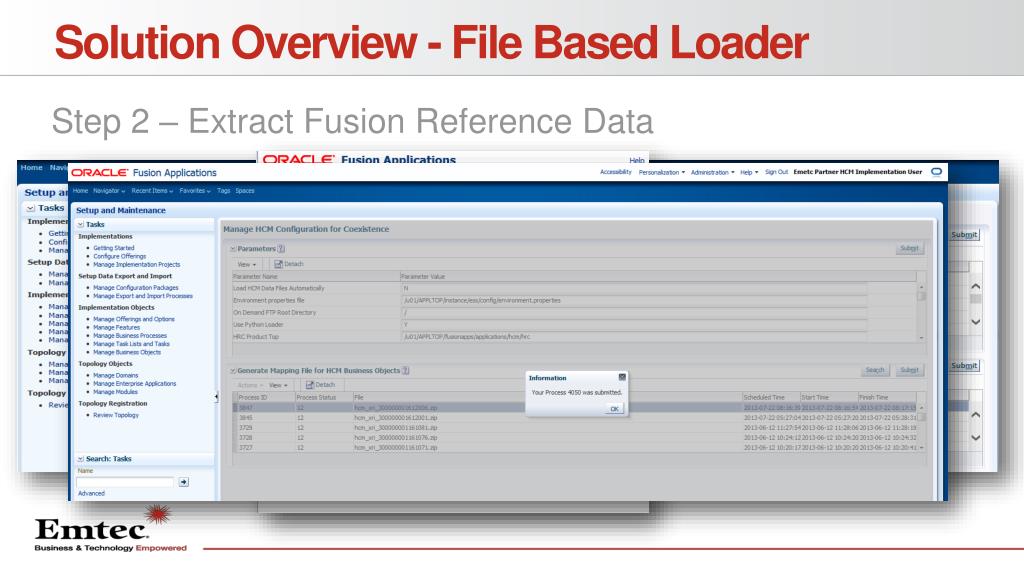Click Detach in the Generate Mapping File toolbar
The image size is (1024, 576).
(320, 385)
